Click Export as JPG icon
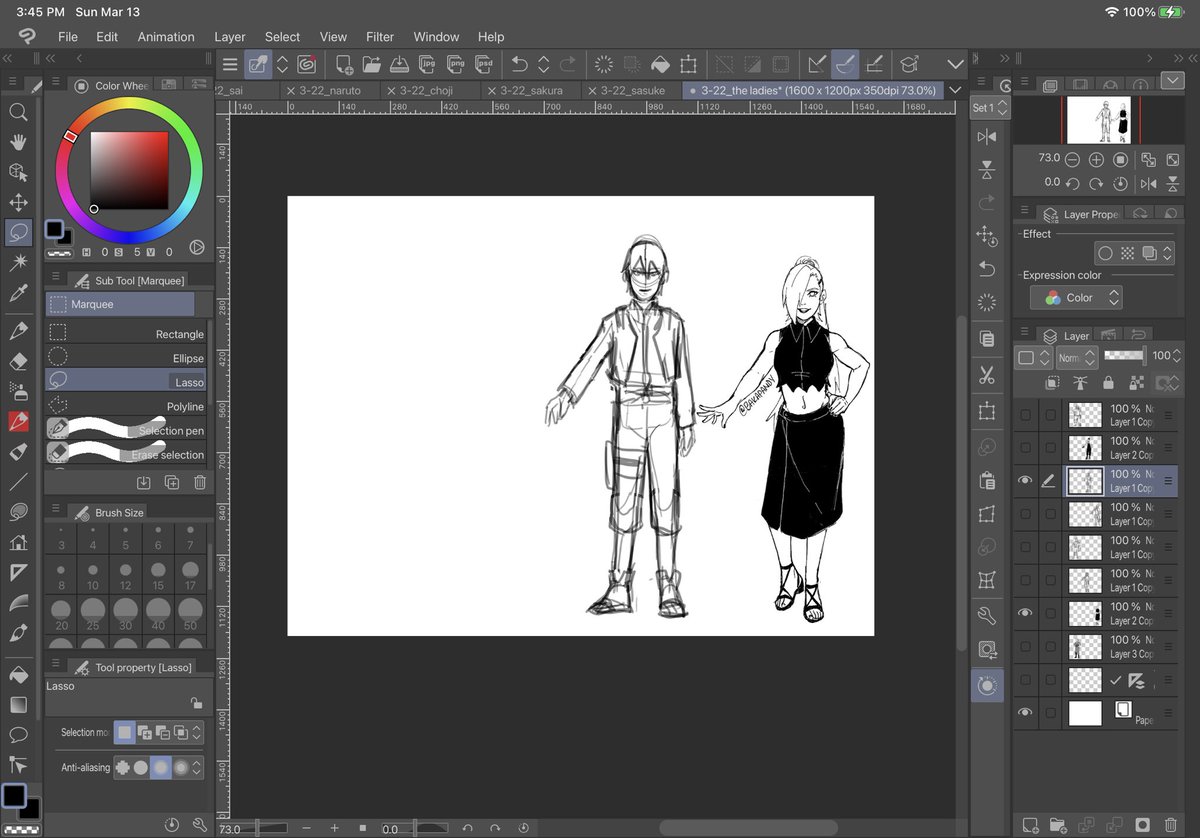 [428, 64]
